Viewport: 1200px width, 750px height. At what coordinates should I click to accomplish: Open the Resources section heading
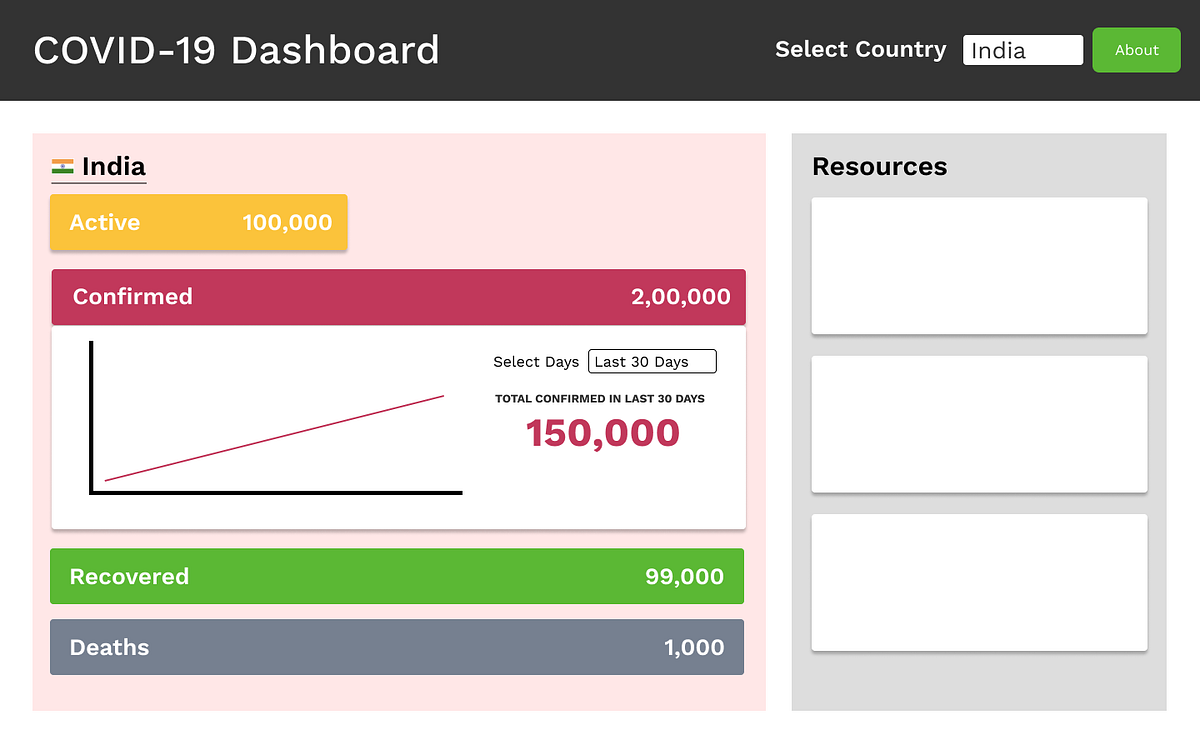pyautogui.click(x=879, y=166)
